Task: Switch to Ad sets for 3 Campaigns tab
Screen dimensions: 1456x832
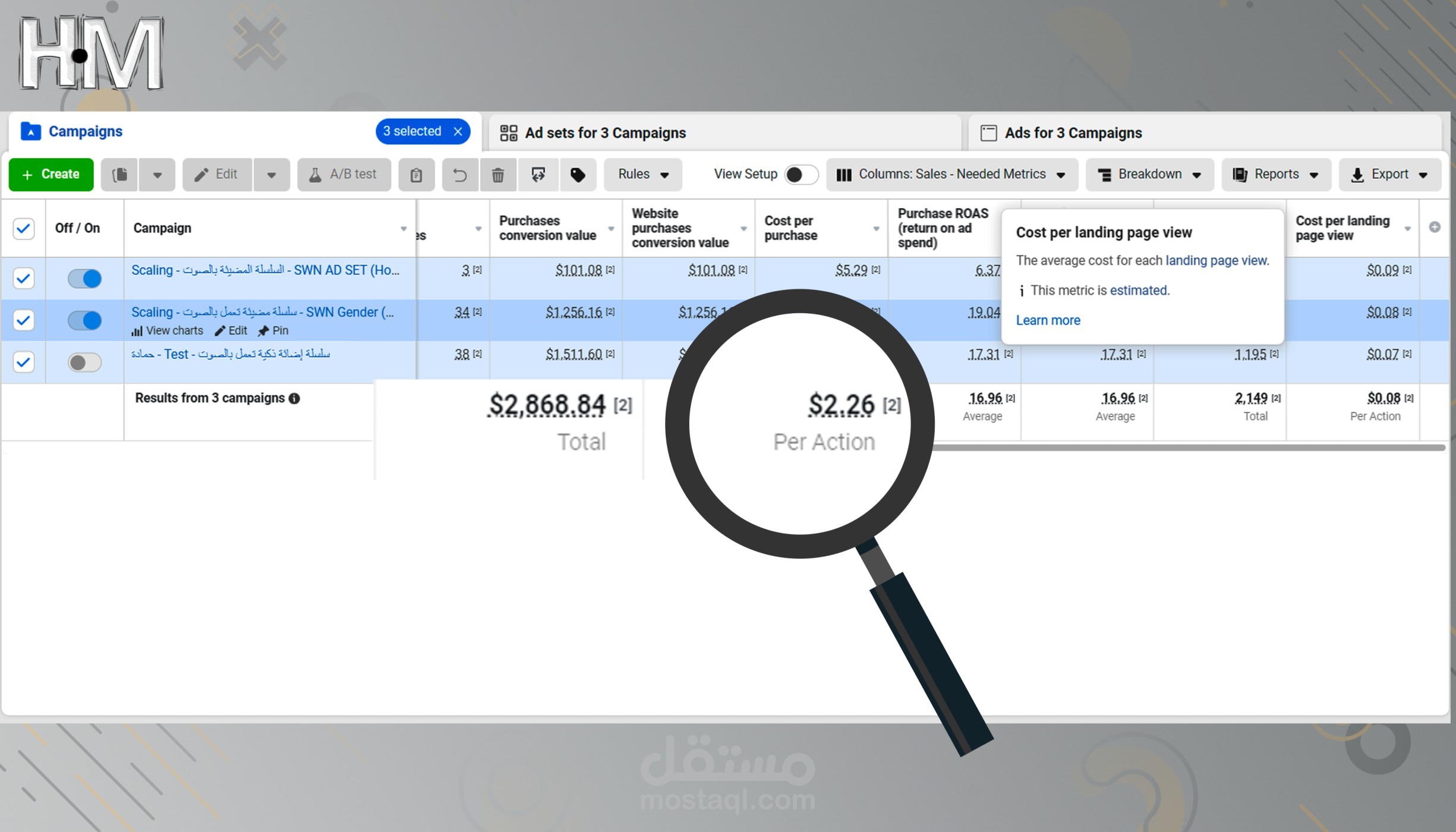Action: pos(605,133)
